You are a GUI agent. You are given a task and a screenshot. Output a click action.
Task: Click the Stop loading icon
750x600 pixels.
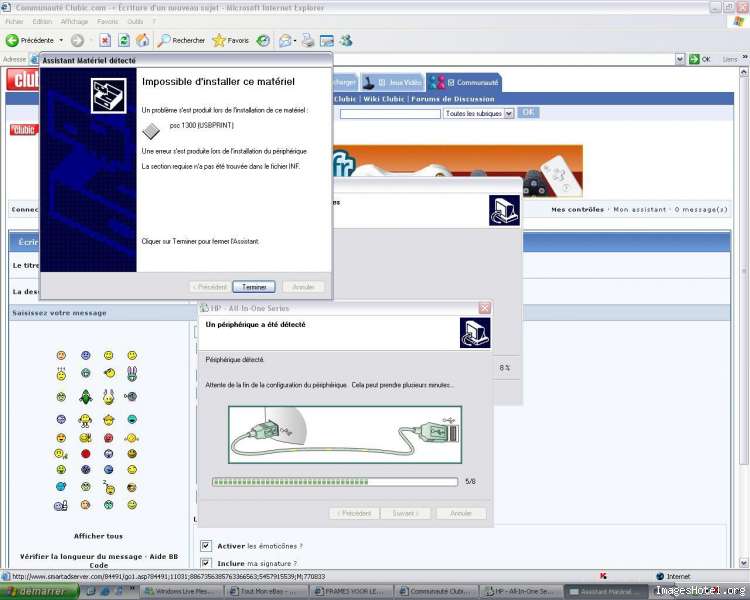tap(105, 41)
